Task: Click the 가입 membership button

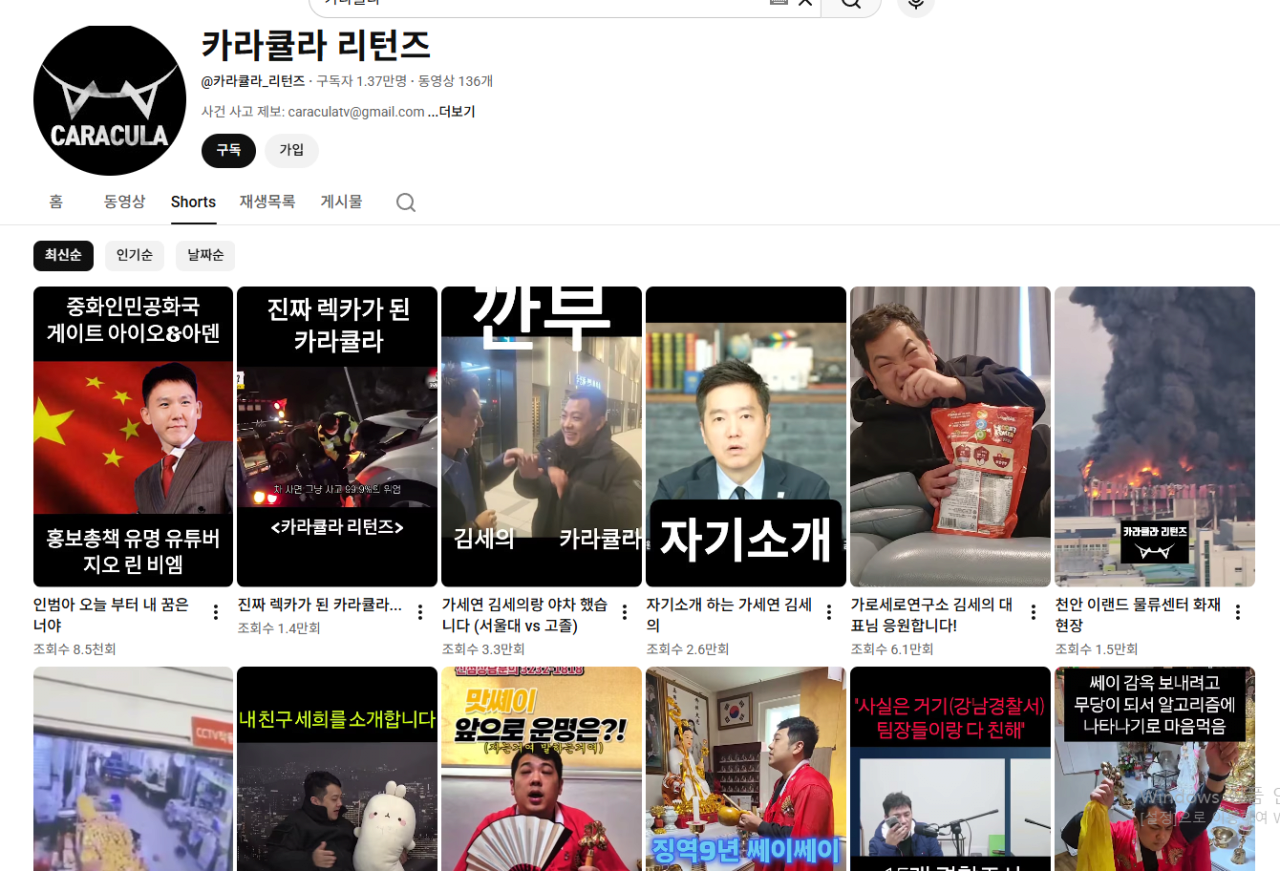Action: pyautogui.click(x=291, y=150)
